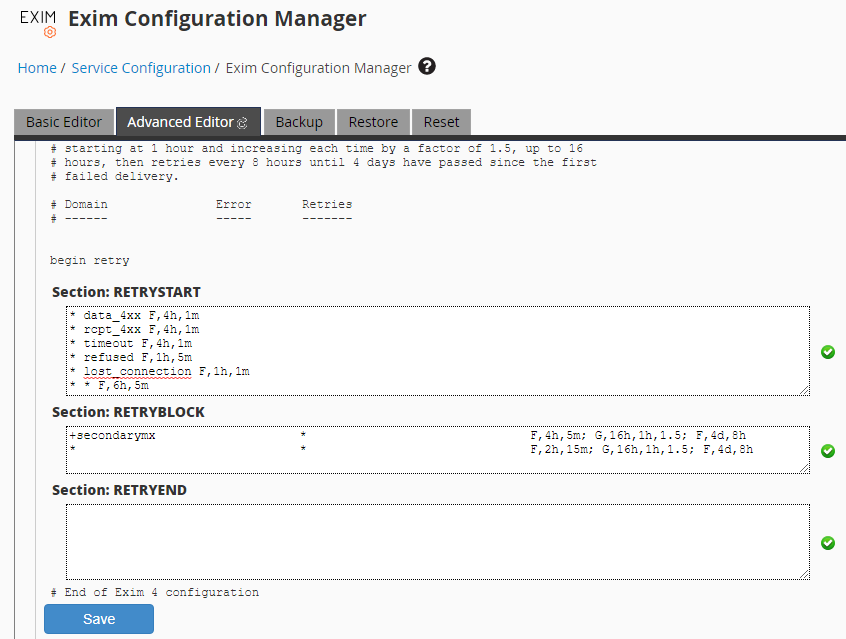The width and height of the screenshot is (846, 639).
Task: Click the 'Retries' column header comment
Action: [327, 205]
